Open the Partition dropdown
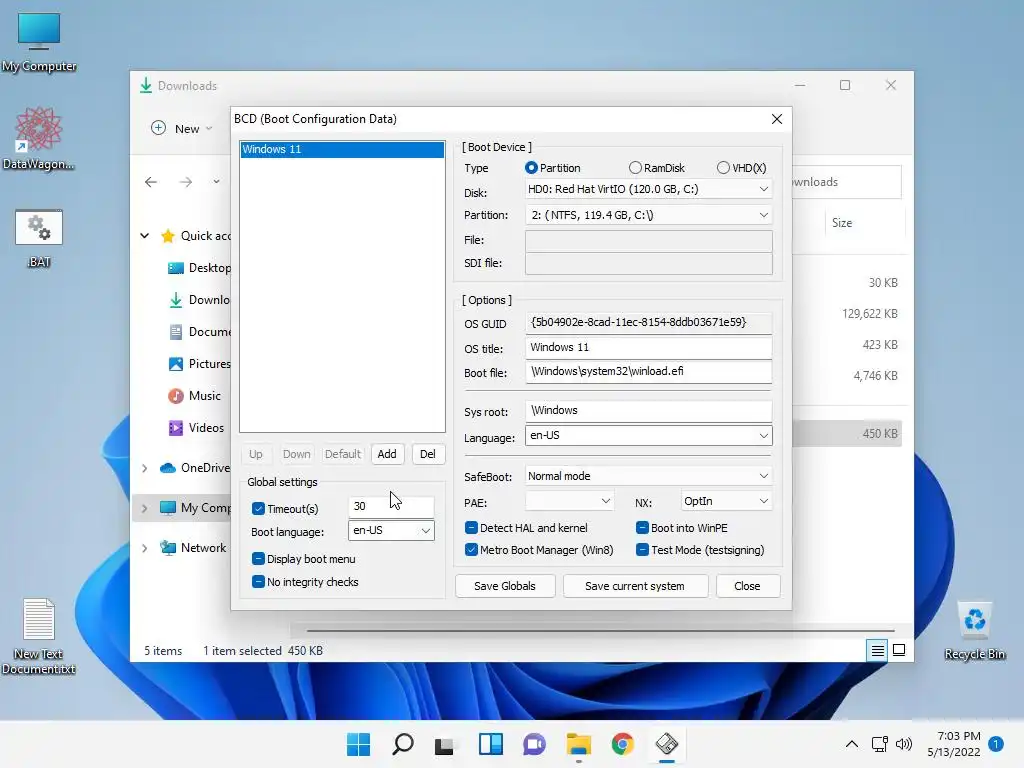Image resolution: width=1024 pixels, height=768 pixels. click(x=648, y=215)
